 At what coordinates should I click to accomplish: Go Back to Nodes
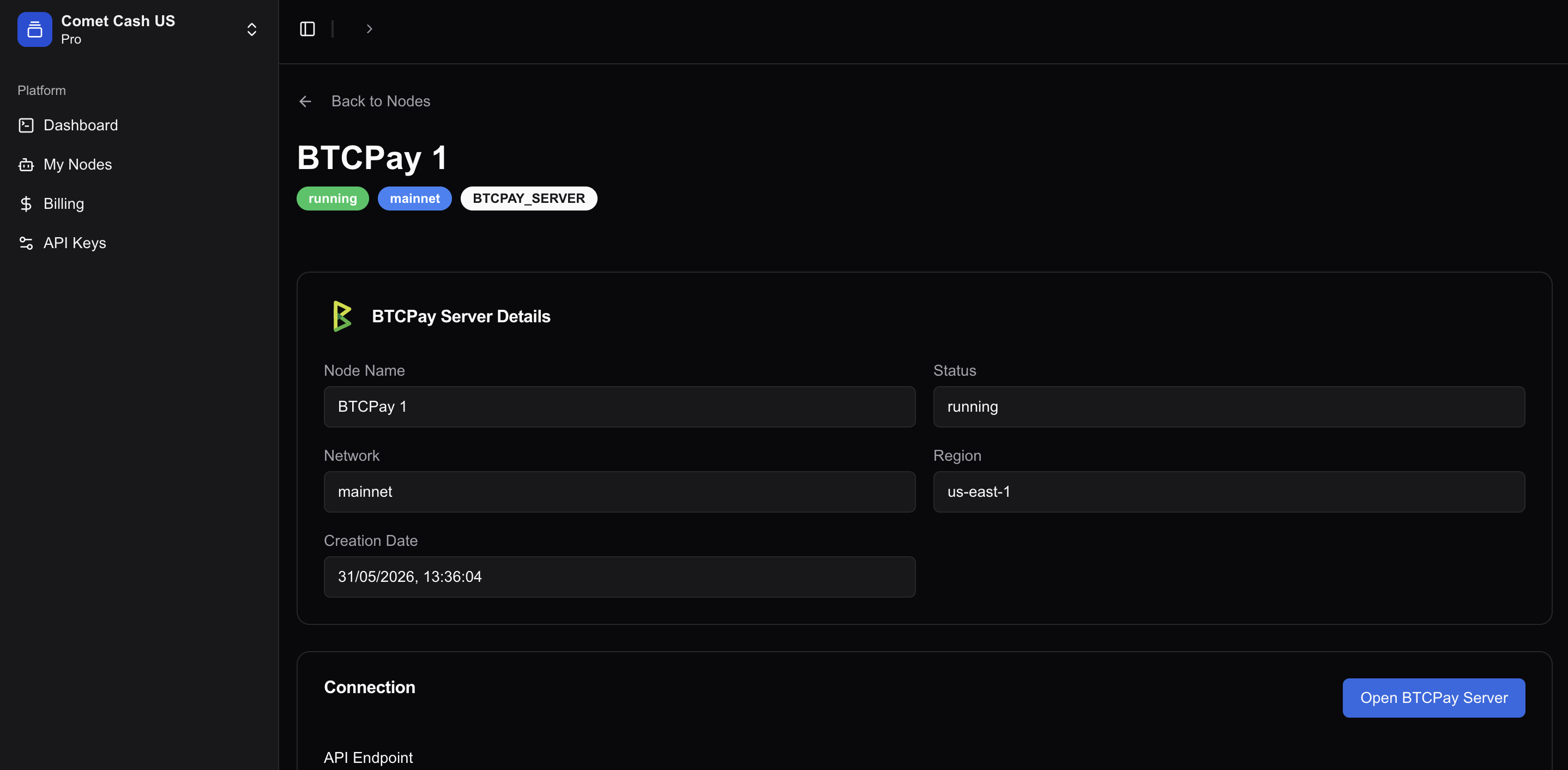pyautogui.click(x=381, y=101)
